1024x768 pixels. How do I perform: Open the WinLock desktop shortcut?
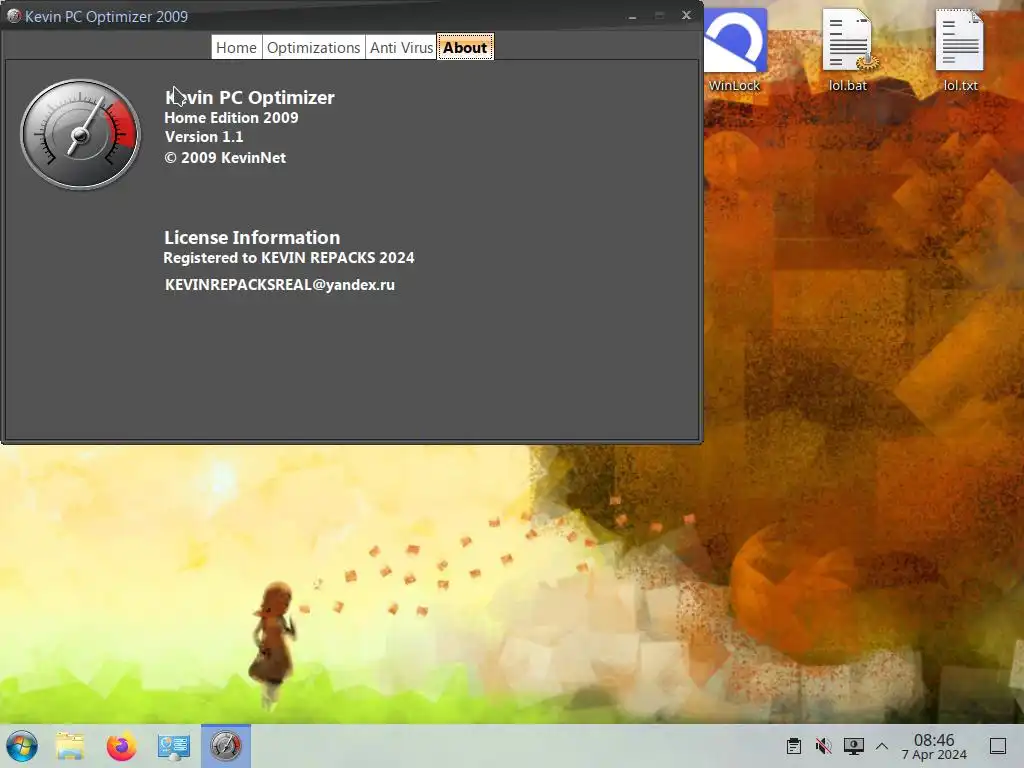[735, 50]
